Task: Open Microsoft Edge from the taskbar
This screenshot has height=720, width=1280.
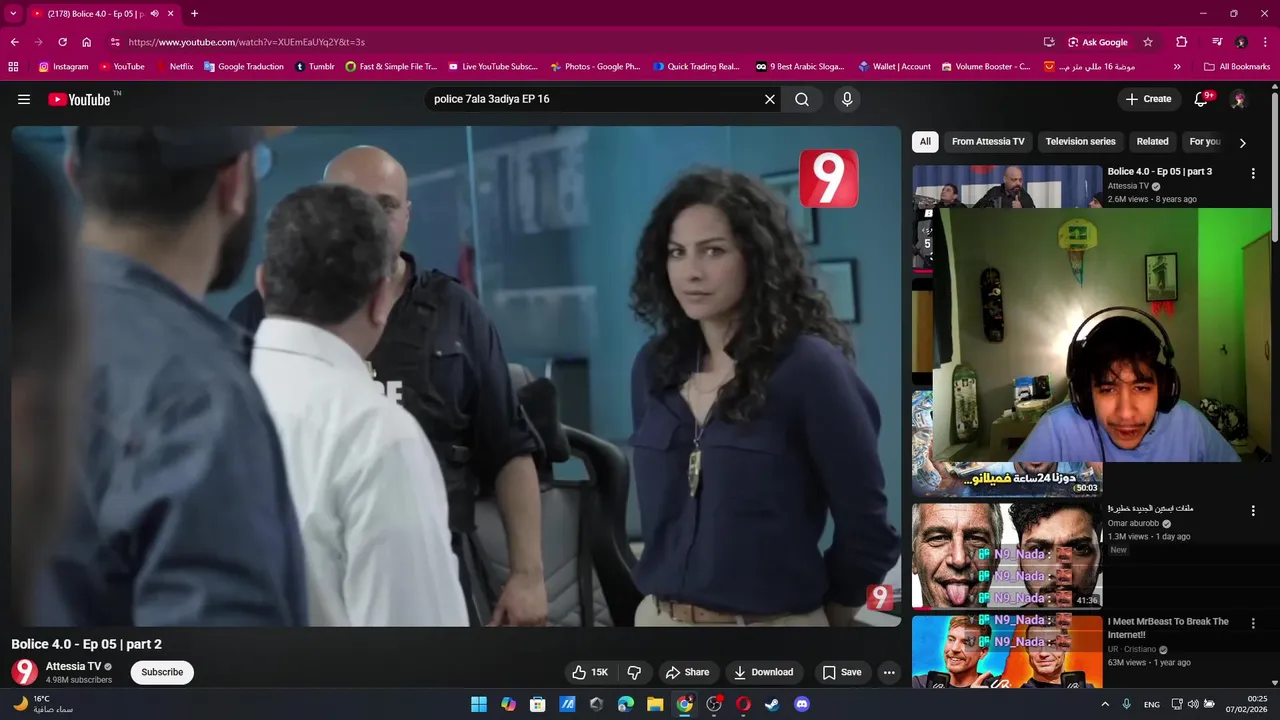Action: 626,704
